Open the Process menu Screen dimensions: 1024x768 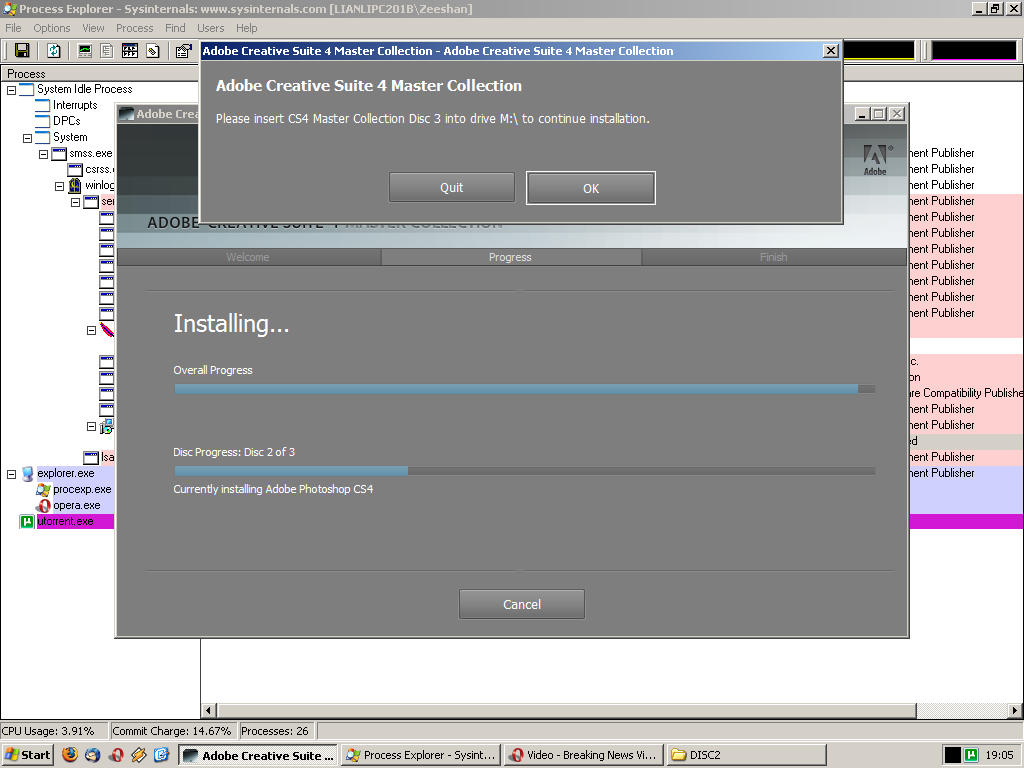coord(135,28)
